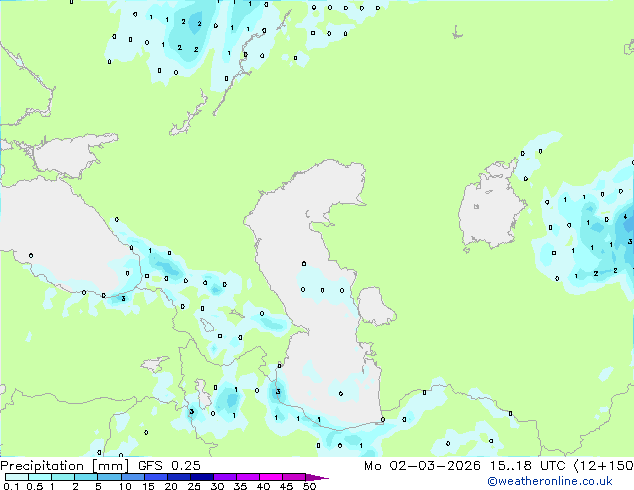Screen dimensions: 634x490
Task: Pick the 1–2 mm legend swatch
Action: click(63, 477)
